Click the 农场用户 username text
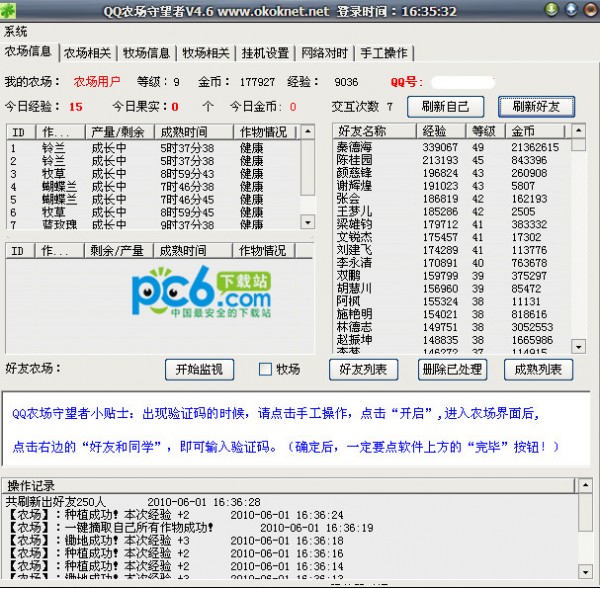Image resolution: width=600 pixels, height=589 pixels. click(97, 82)
